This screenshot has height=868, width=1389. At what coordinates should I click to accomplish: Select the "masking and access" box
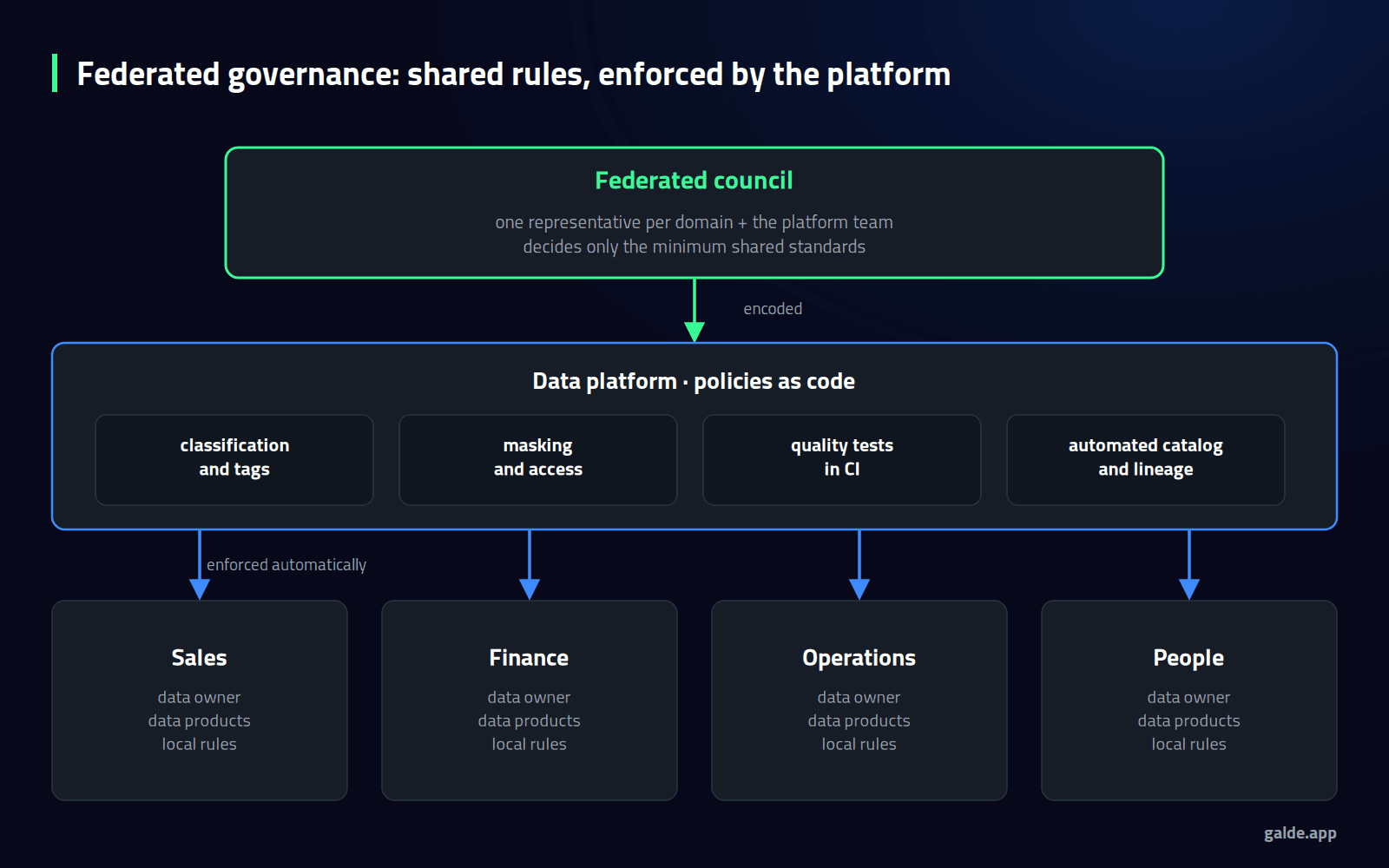(x=538, y=460)
